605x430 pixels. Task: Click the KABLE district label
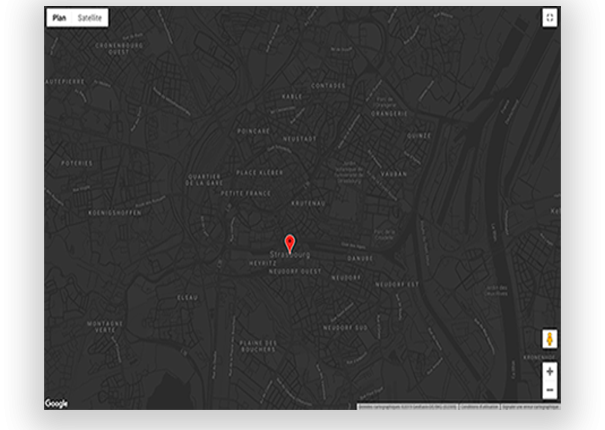tap(292, 96)
